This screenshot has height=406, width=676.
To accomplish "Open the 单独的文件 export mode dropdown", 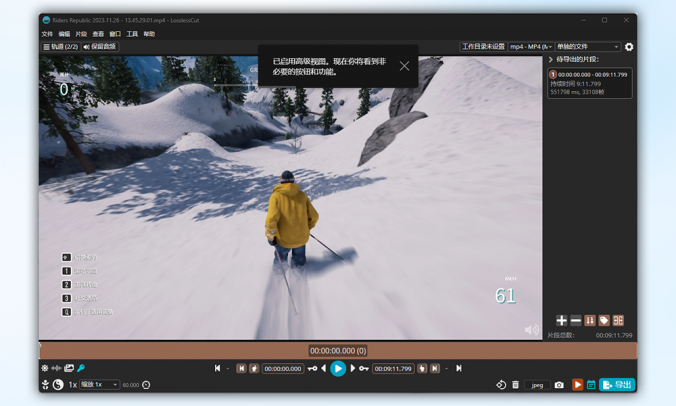I will tap(588, 47).
